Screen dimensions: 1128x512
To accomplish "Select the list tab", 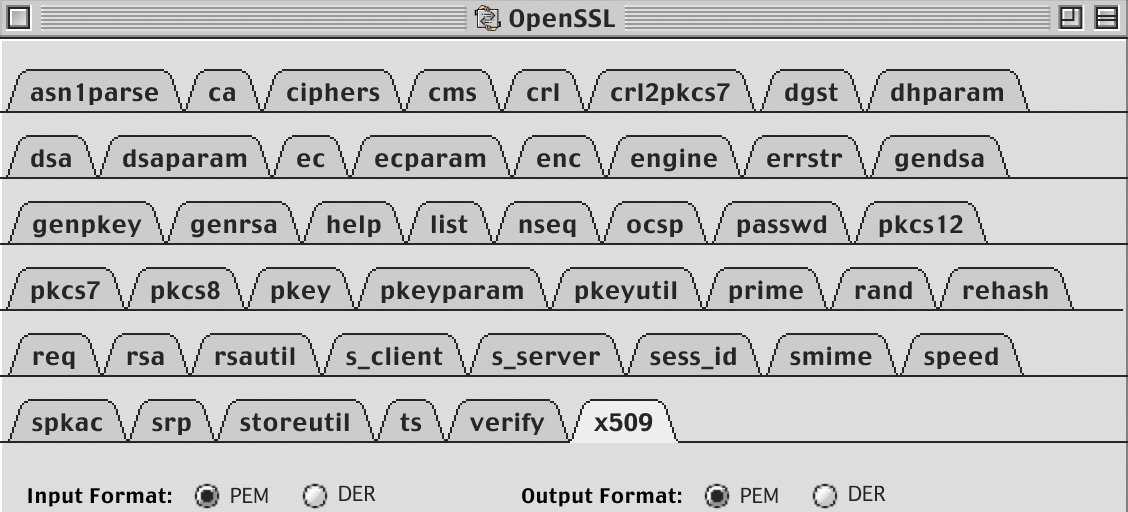I will click(449, 224).
